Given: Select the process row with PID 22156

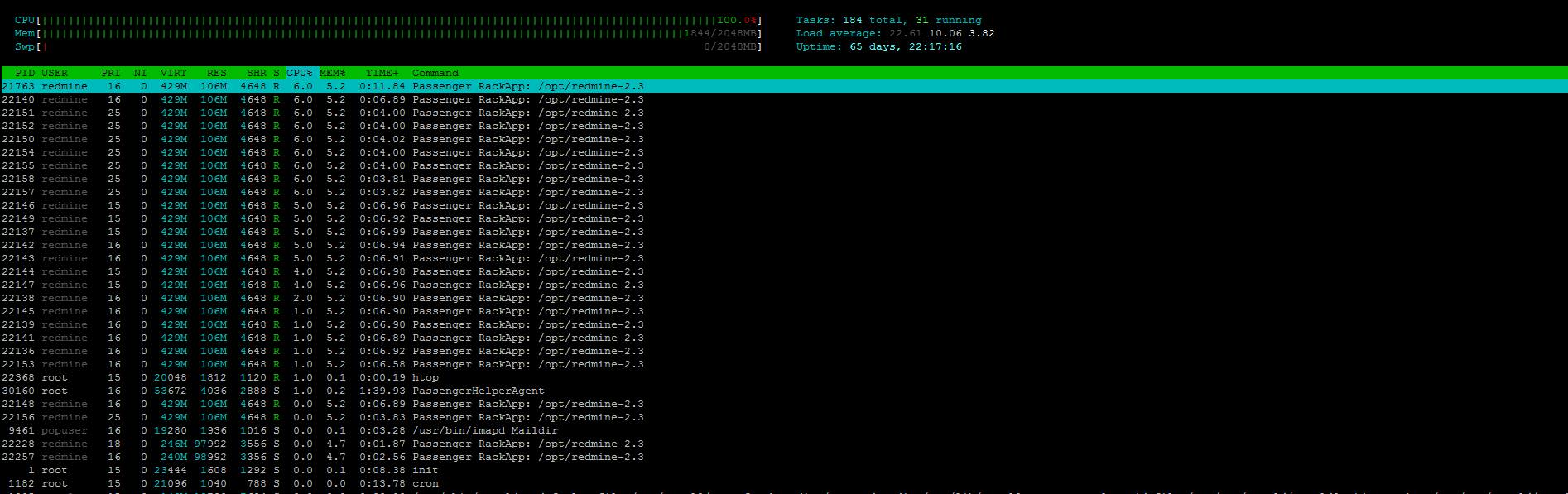Looking at the screenshot, I should 784,417.
